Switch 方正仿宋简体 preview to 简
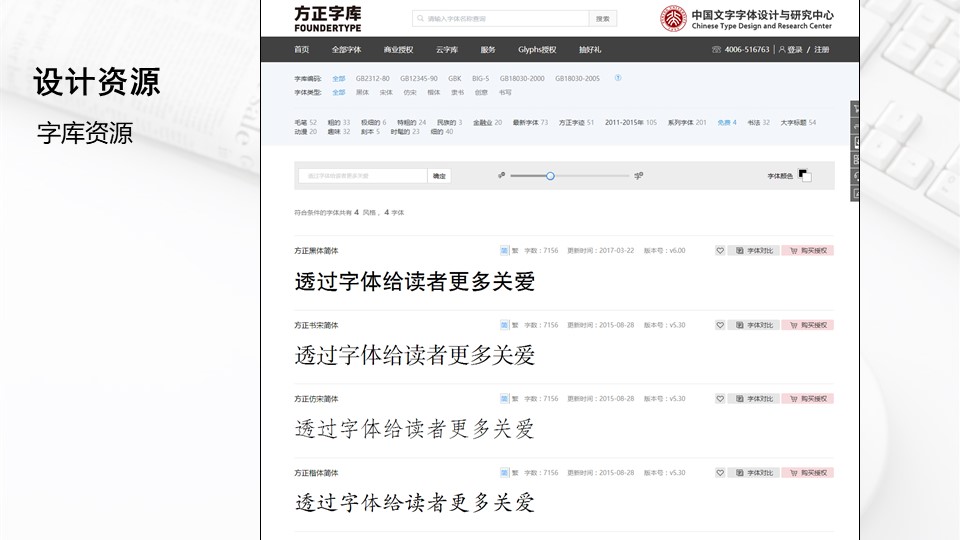 click(504, 399)
